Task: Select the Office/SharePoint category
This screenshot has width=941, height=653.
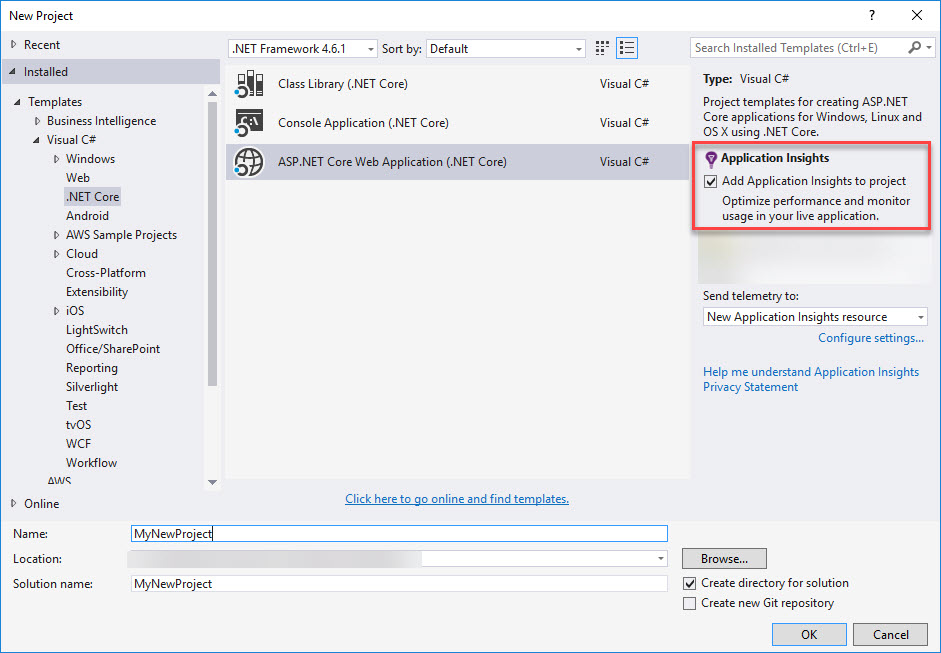Action: coord(113,349)
